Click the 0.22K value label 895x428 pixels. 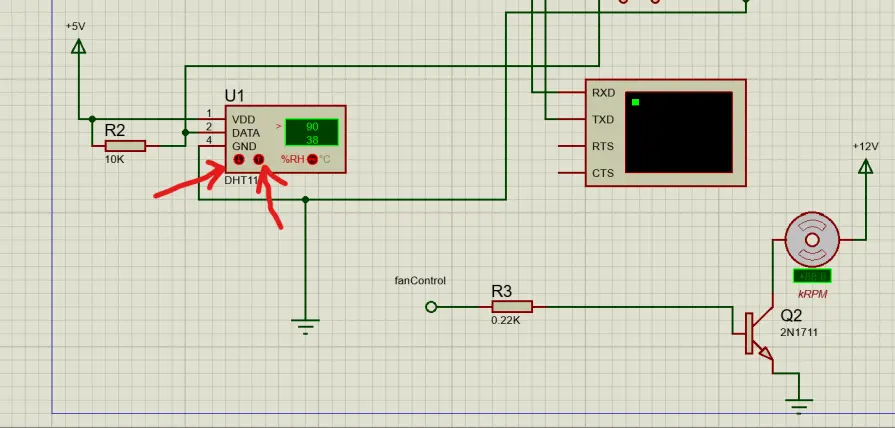(506, 321)
